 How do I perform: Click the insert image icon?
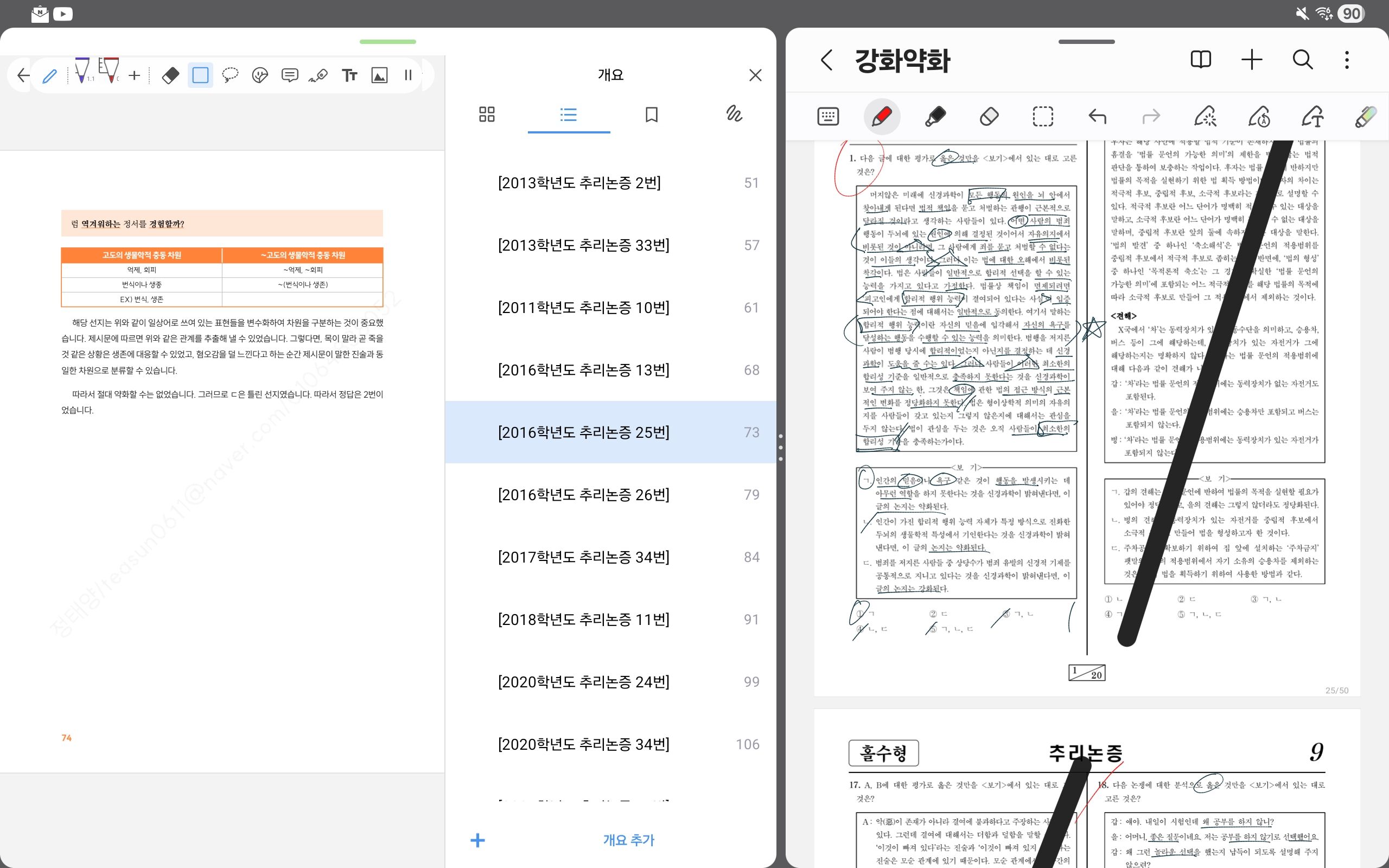(379, 75)
